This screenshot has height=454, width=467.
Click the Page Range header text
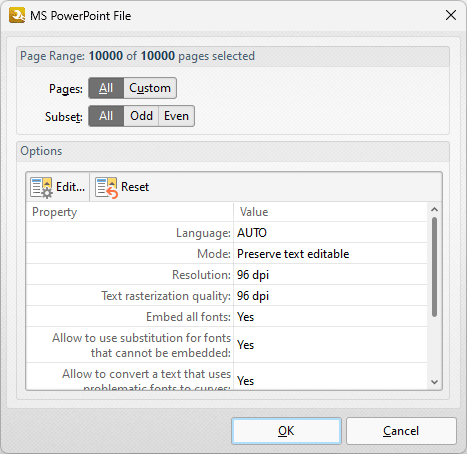pos(137,56)
